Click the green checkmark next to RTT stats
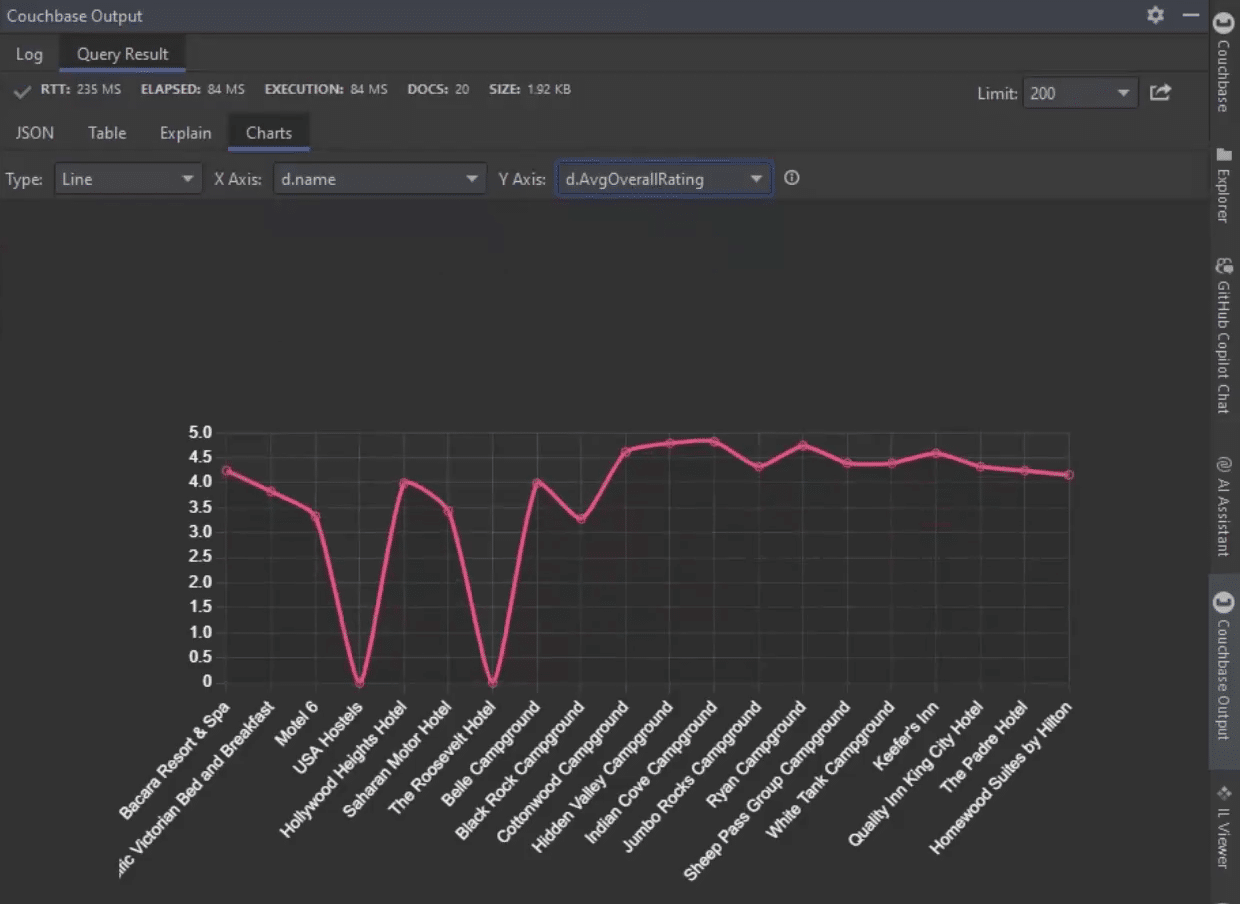 (22, 89)
